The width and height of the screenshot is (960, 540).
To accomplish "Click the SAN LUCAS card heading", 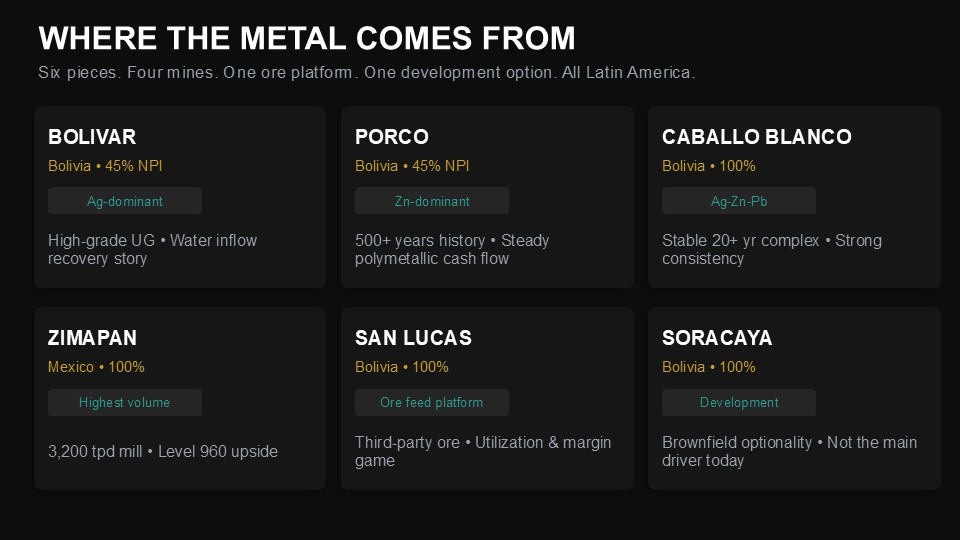I will [x=413, y=337].
